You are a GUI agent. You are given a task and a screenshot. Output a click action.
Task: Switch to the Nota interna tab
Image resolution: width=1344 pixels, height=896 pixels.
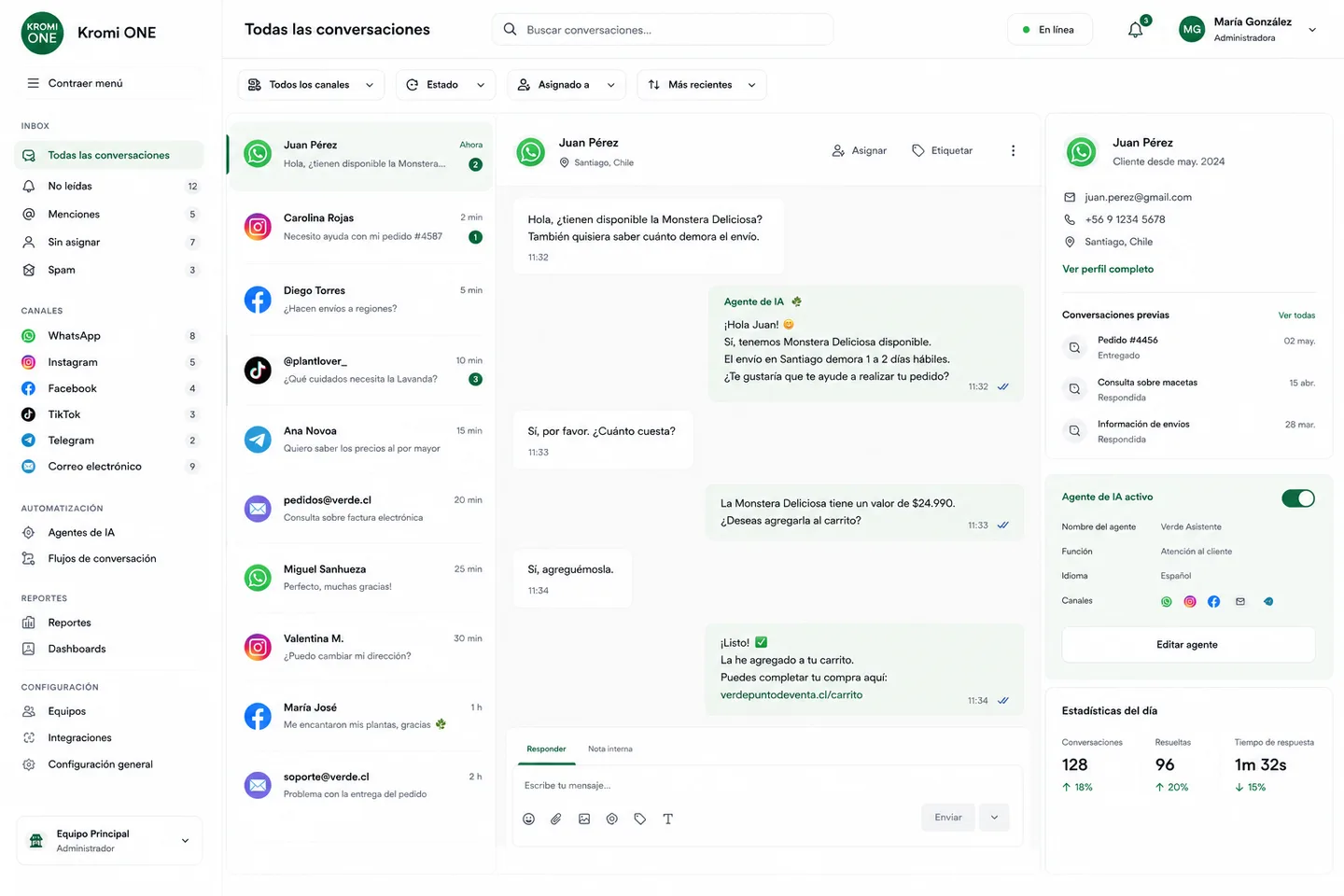pyautogui.click(x=610, y=749)
